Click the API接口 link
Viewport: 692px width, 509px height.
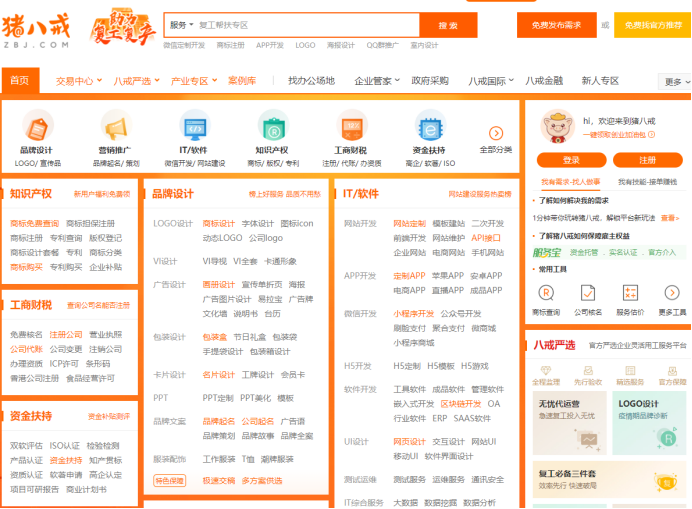point(486,238)
